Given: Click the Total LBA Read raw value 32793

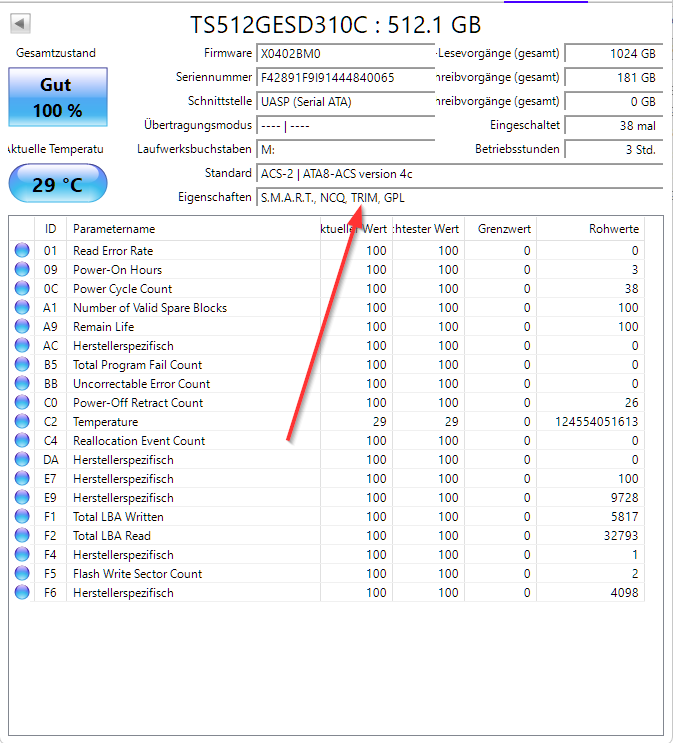Looking at the screenshot, I should pos(621,535).
